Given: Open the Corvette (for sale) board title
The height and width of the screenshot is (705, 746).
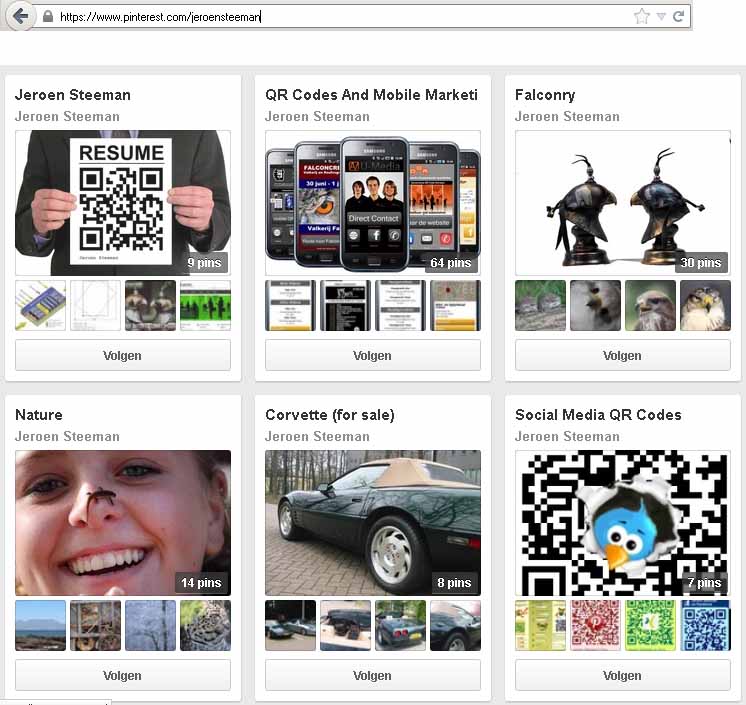Looking at the screenshot, I should [x=330, y=414].
